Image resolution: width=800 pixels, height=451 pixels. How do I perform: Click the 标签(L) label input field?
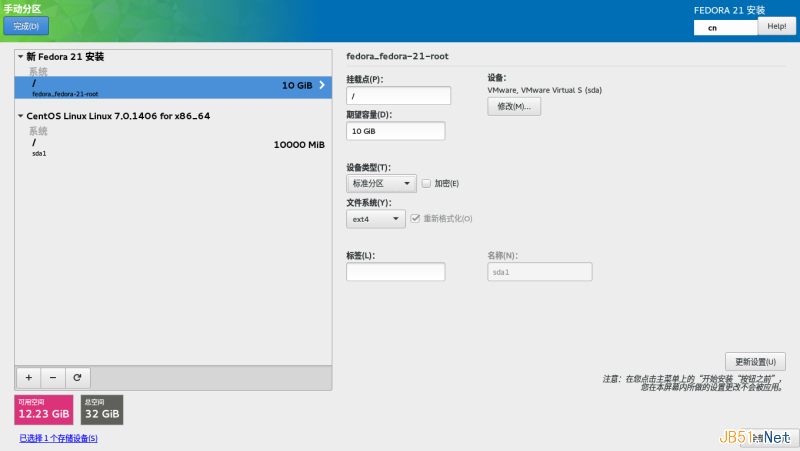tap(395, 271)
